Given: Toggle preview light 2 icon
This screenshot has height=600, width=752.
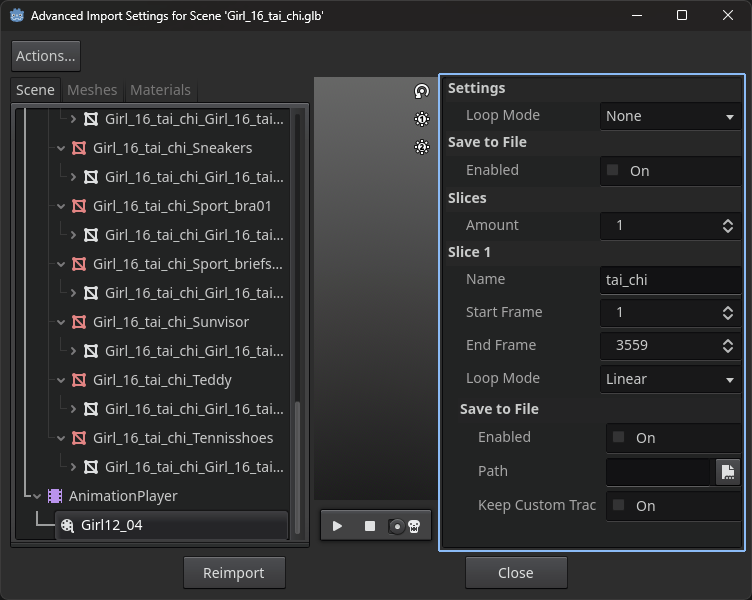Looking at the screenshot, I should tap(422, 147).
